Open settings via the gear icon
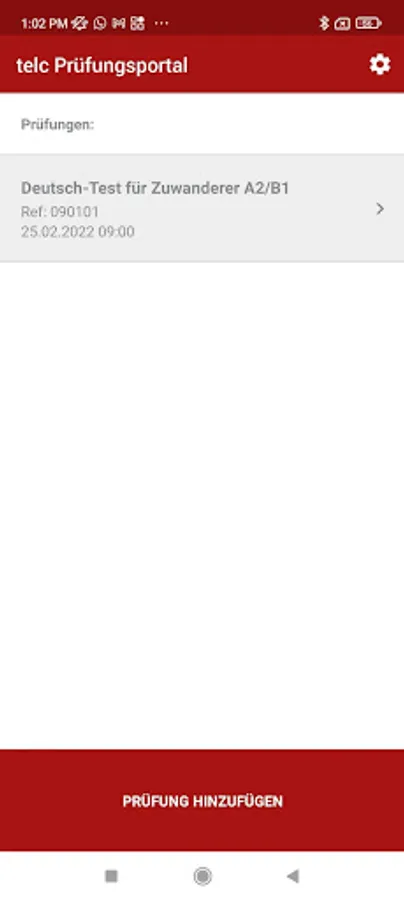 tap(379, 65)
